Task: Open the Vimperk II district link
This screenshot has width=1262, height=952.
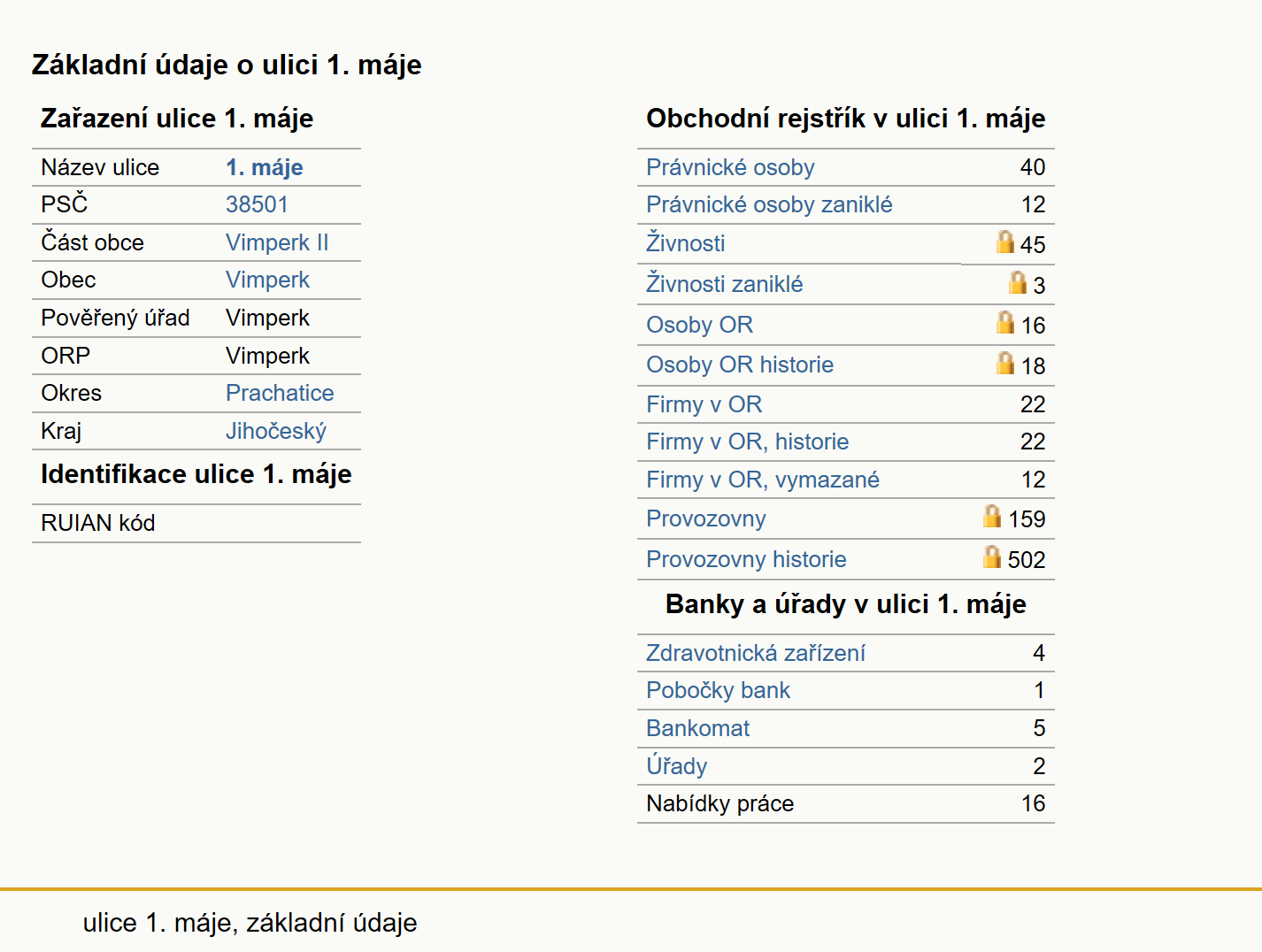Action: coord(277,242)
